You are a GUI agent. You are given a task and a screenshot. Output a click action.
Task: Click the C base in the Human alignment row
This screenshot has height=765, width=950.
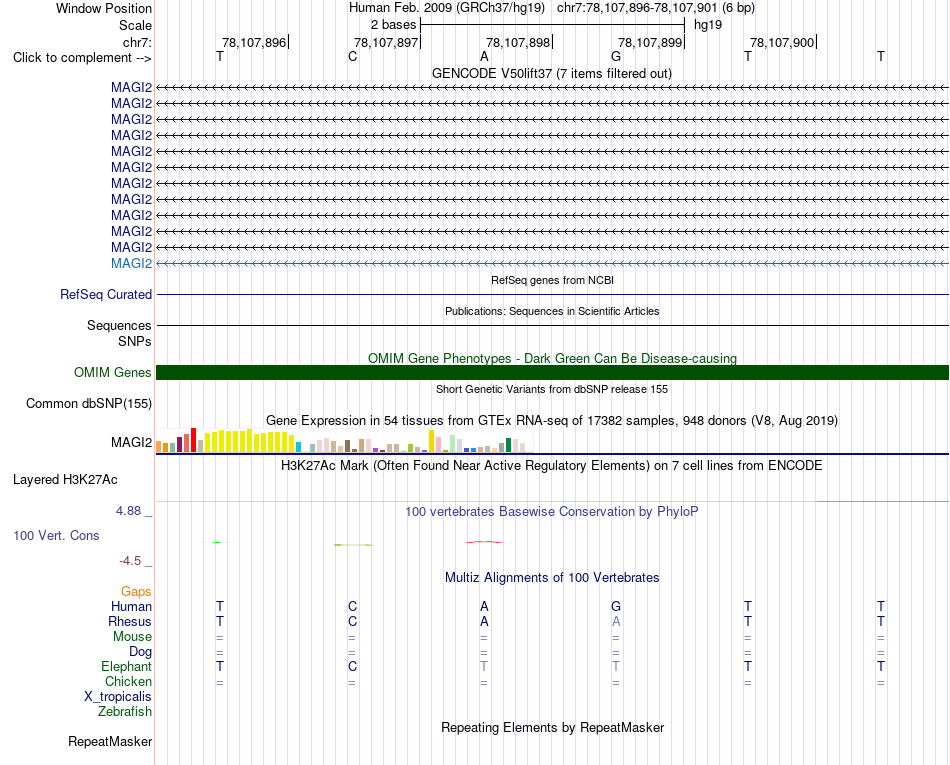(353, 606)
